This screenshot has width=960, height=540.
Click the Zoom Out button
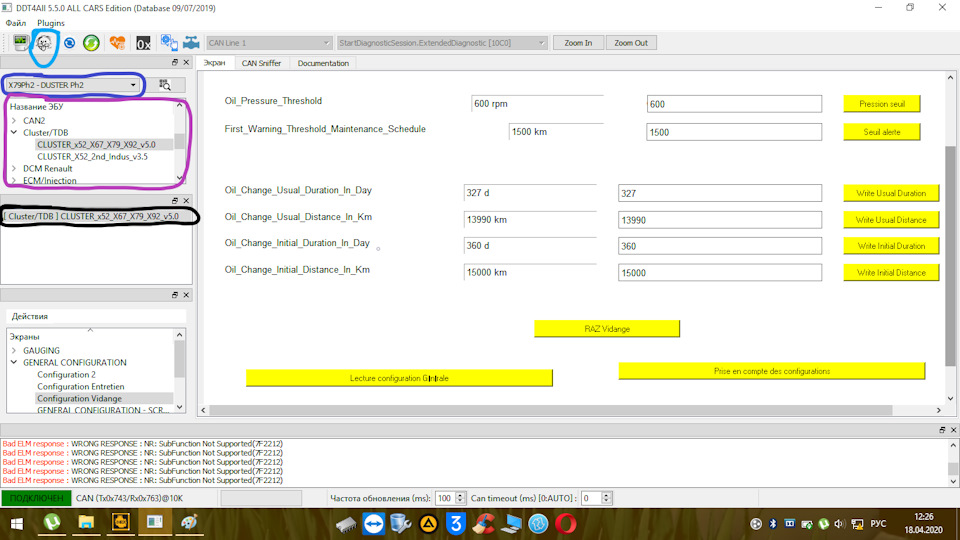631,43
